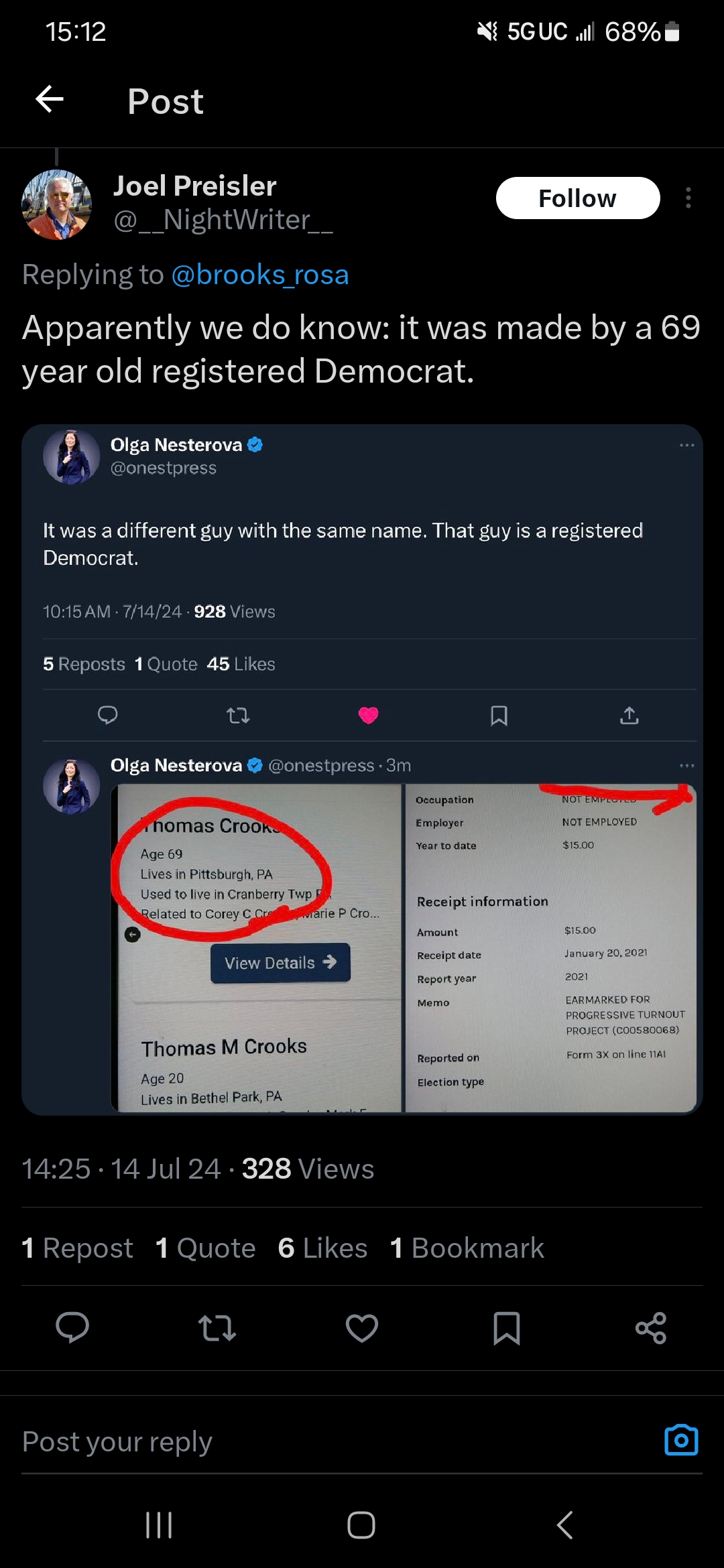
Task: View the 1 Quote list
Action: pos(205,1248)
